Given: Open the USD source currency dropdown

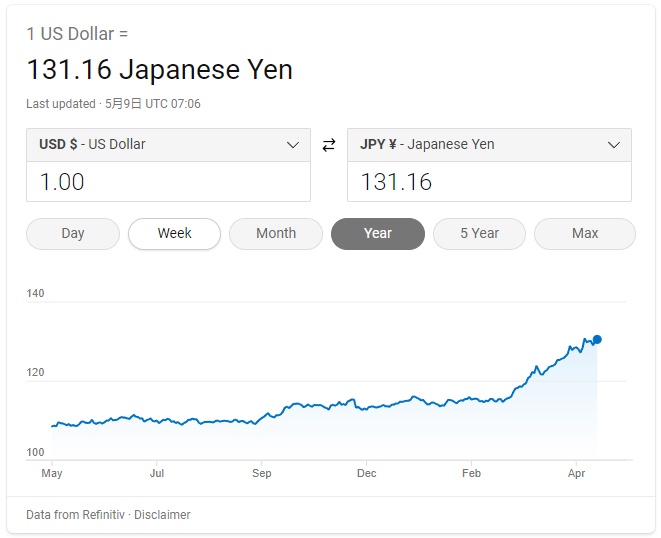Looking at the screenshot, I should click(x=168, y=145).
